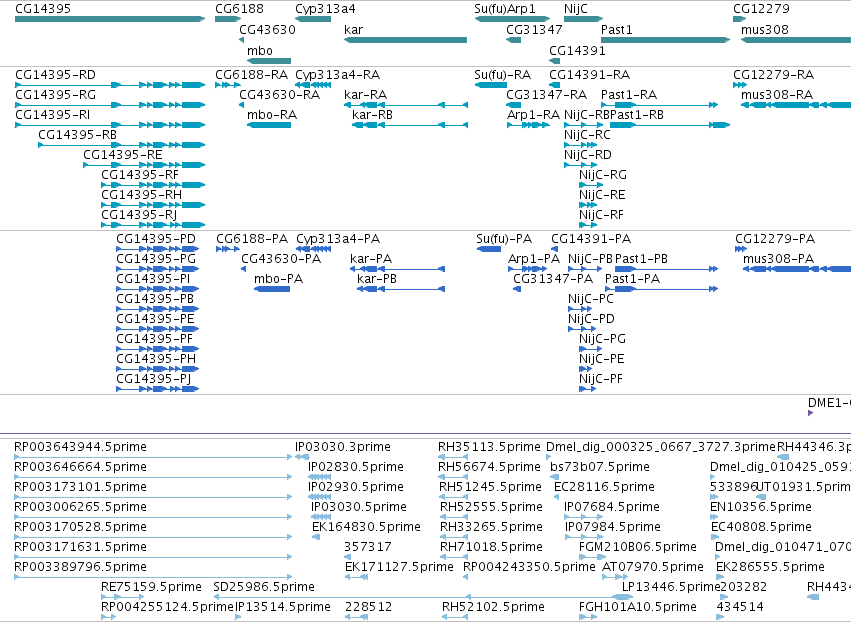Click the CG6188-PA protein label
The height and width of the screenshot is (622, 851).
click(x=252, y=239)
